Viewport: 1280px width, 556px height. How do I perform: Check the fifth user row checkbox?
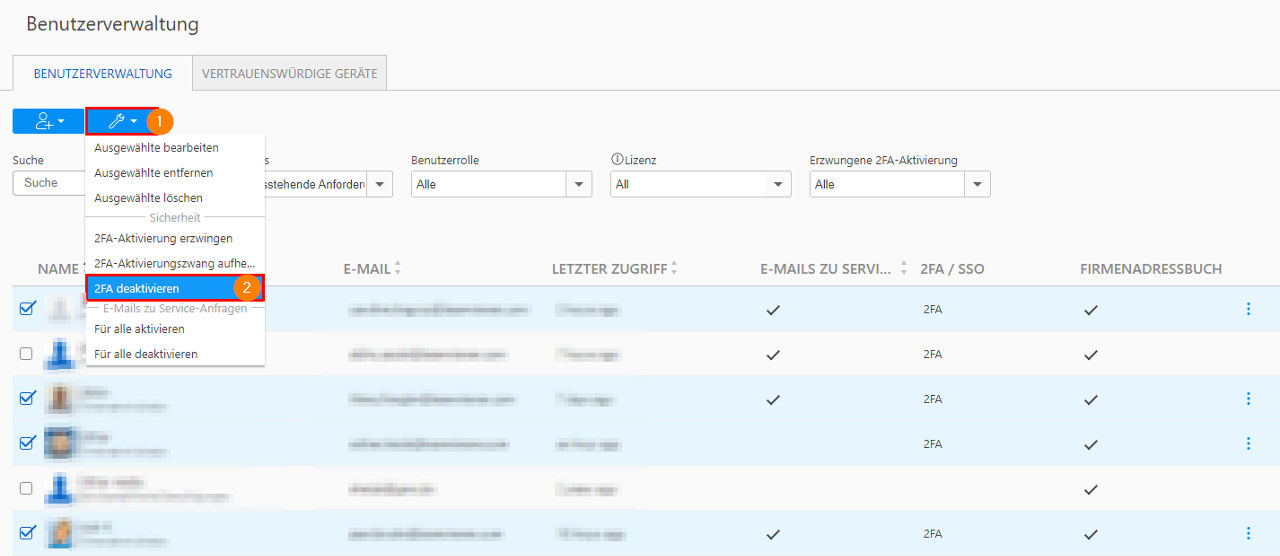pos(27,488)
